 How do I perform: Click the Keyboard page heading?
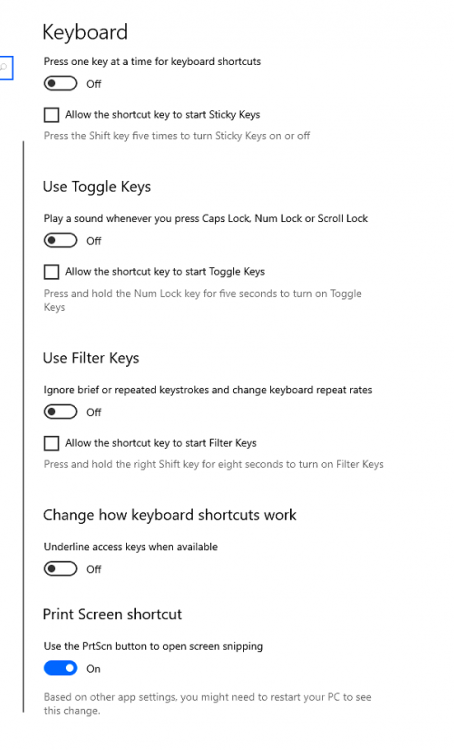click(85, 33)
